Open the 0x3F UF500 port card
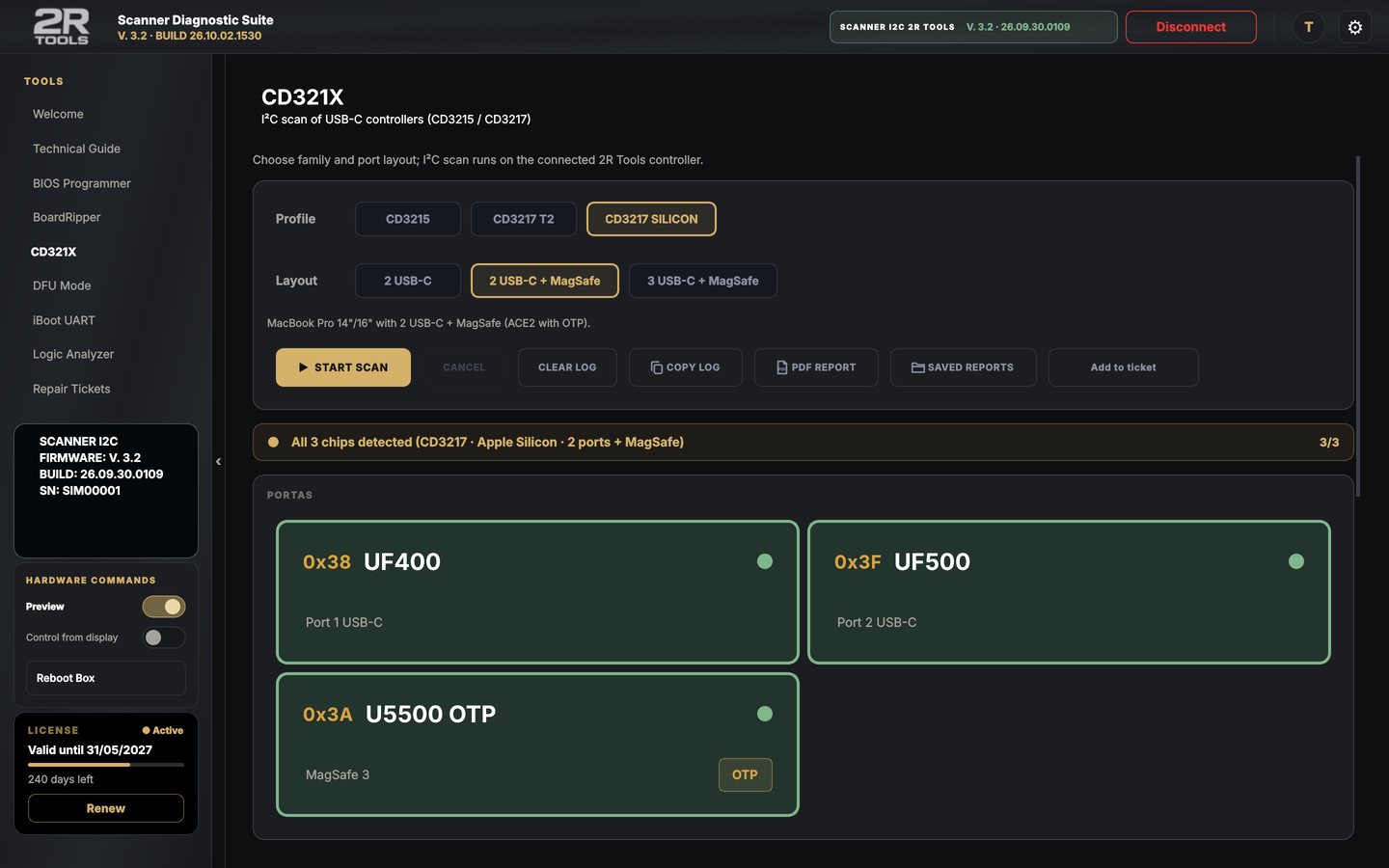 point(1069,592)
